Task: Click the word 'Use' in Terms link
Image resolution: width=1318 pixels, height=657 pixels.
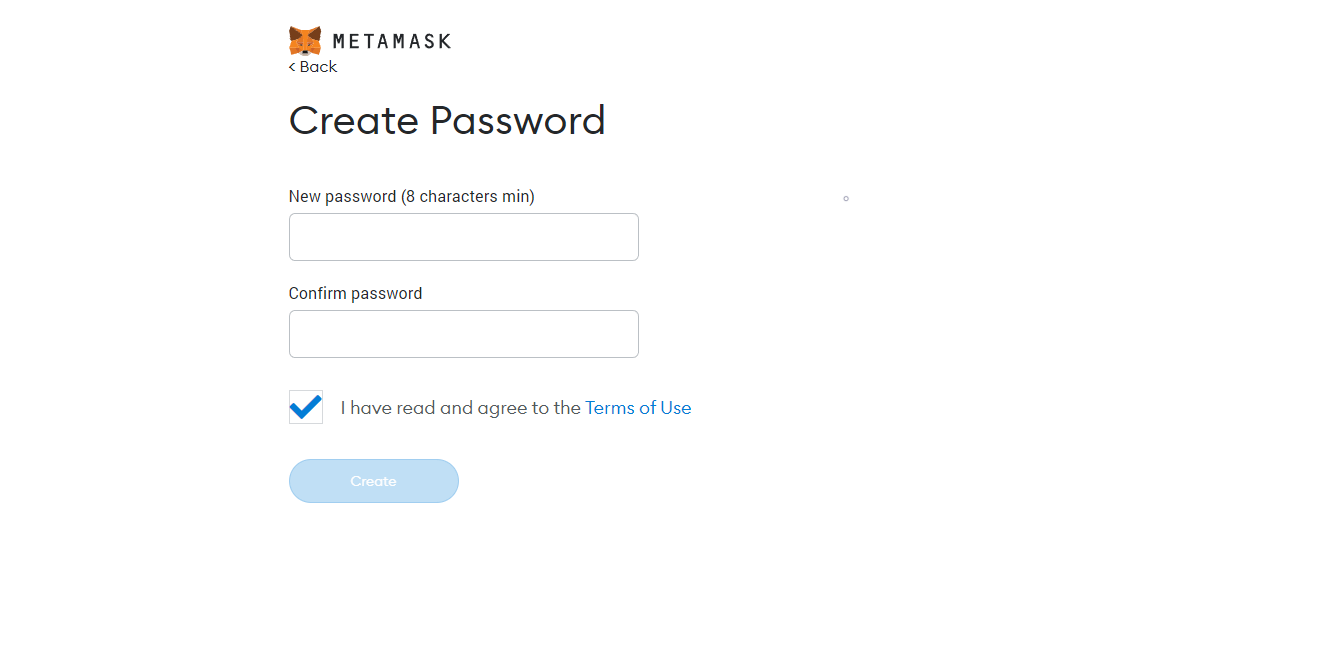Action: [676, 408]
